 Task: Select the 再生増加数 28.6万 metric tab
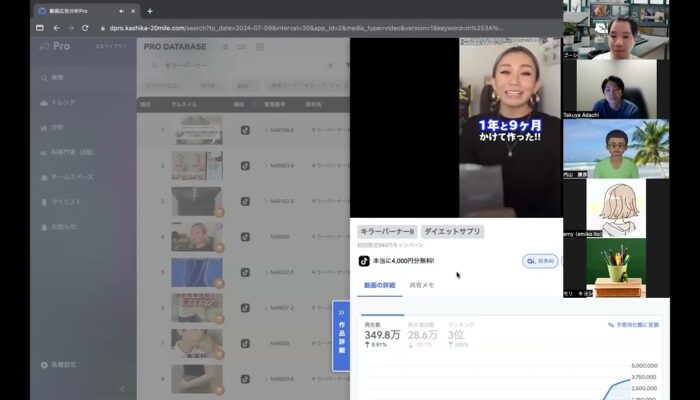click(422, 335)
